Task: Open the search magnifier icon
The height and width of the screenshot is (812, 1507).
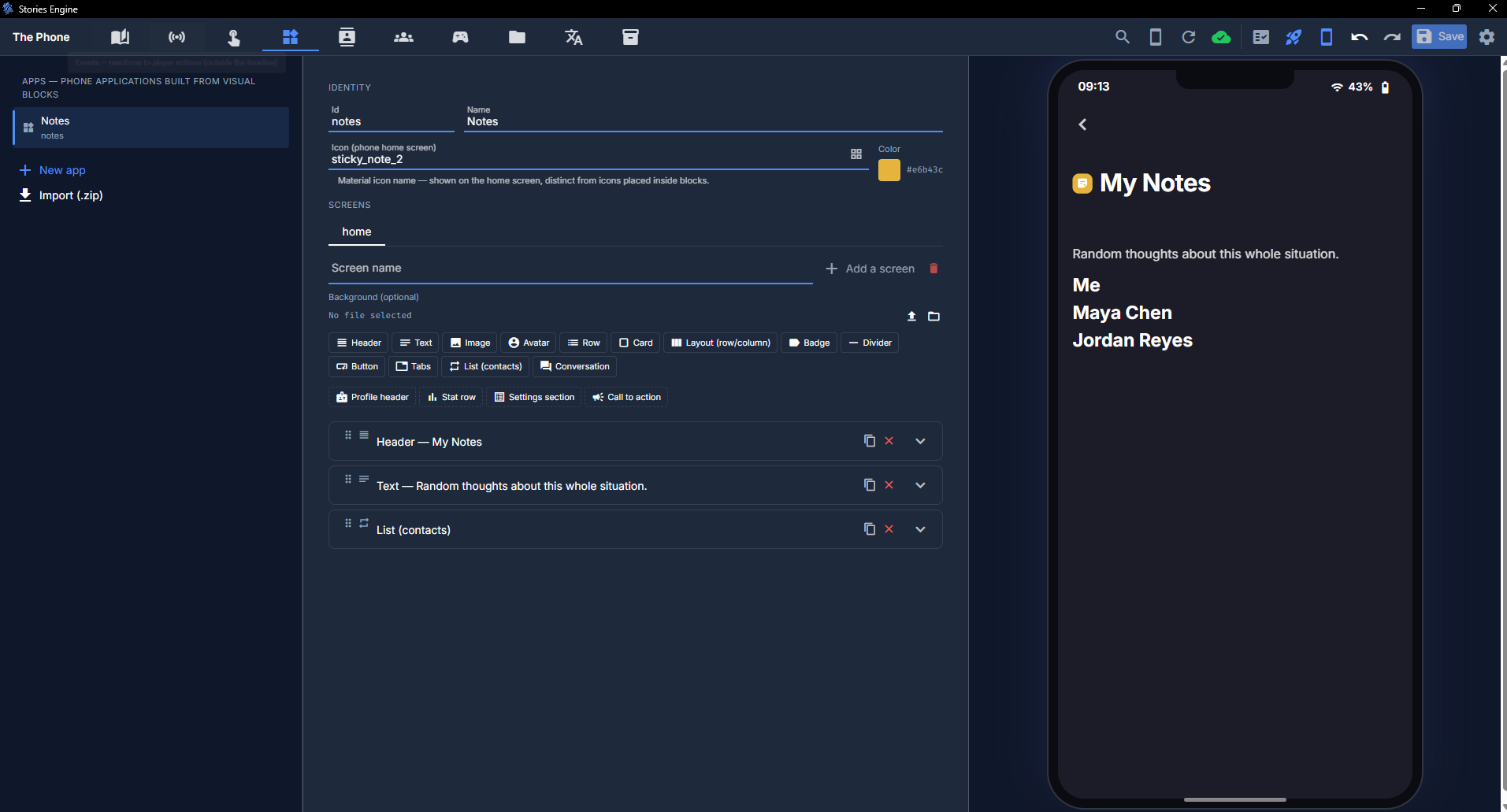Action: [1123, 37]
